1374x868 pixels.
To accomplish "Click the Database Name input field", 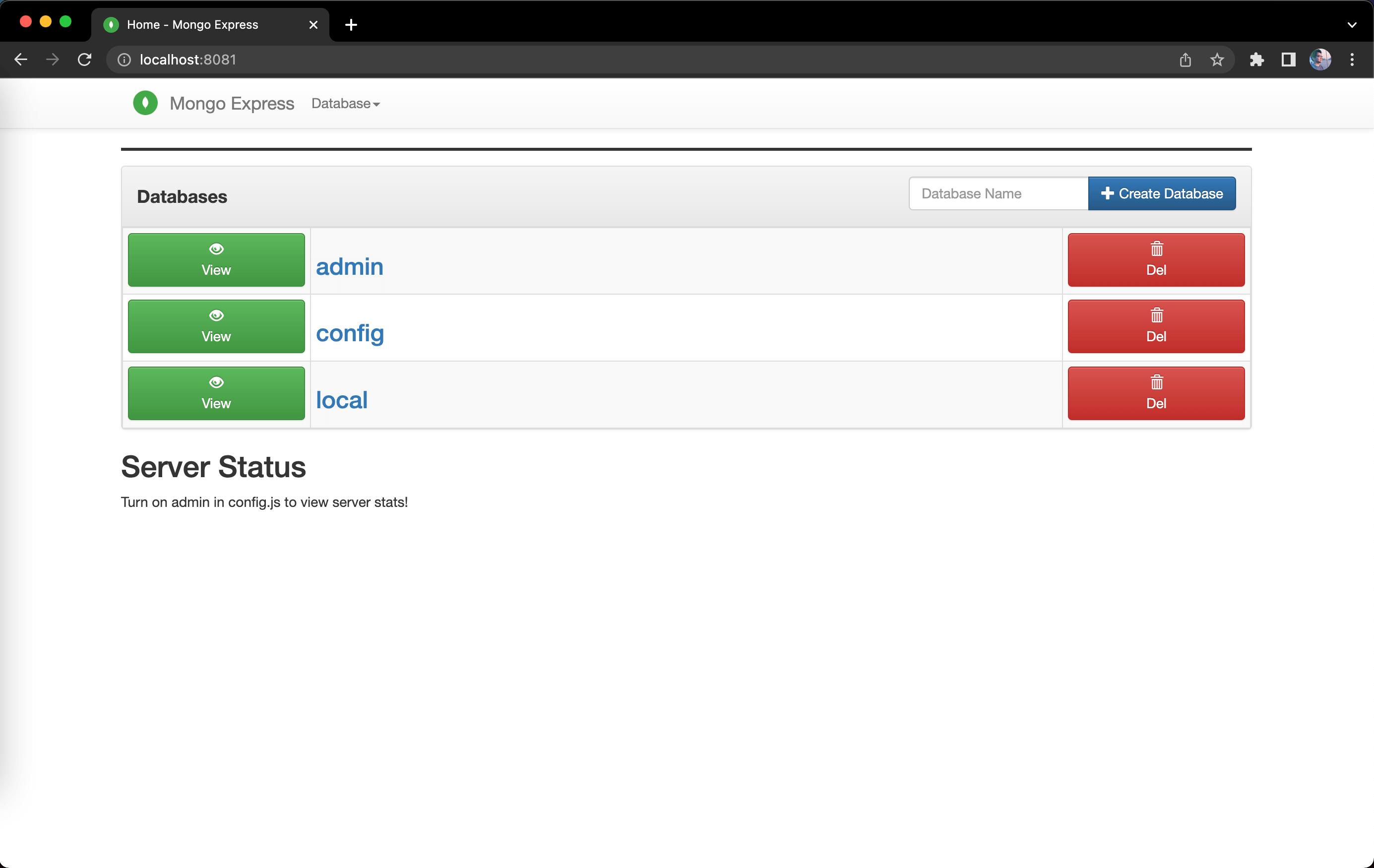I will tap(997, 194).
